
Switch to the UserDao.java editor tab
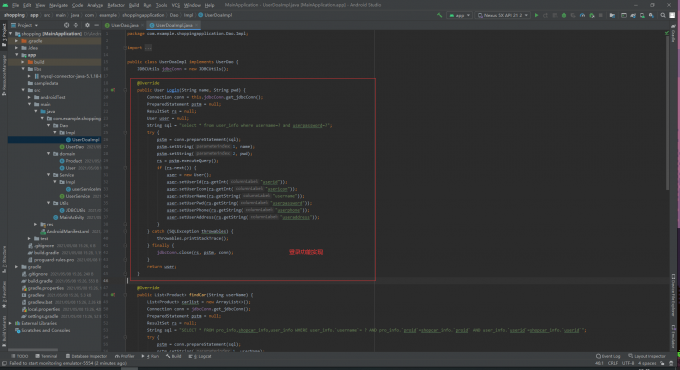pos(124,25)
